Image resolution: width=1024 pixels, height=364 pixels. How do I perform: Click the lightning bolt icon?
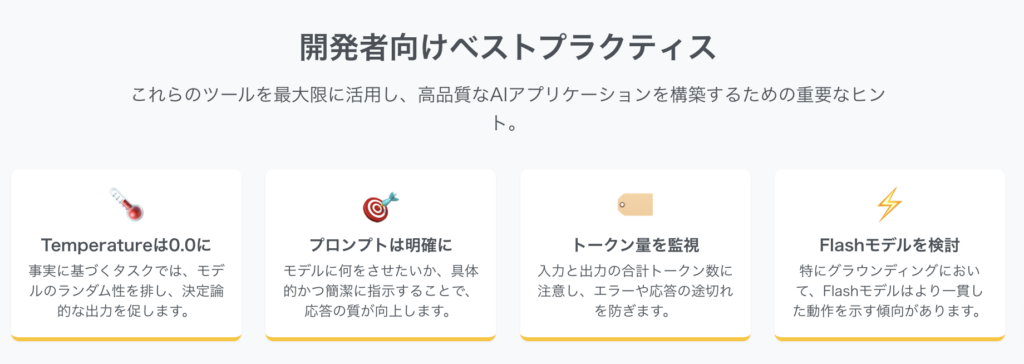(x=889, y=205)
